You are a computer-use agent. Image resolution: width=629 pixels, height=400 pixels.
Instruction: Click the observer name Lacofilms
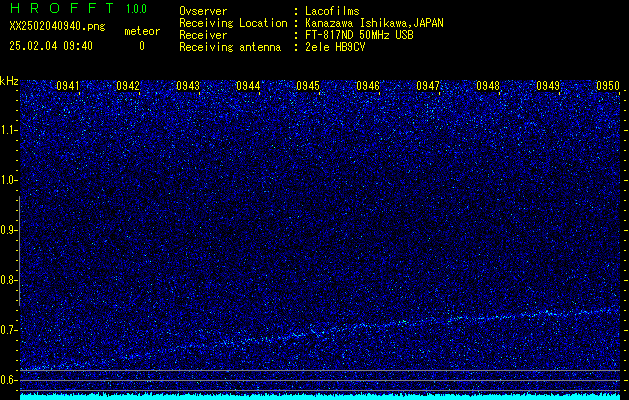[332, 11]
